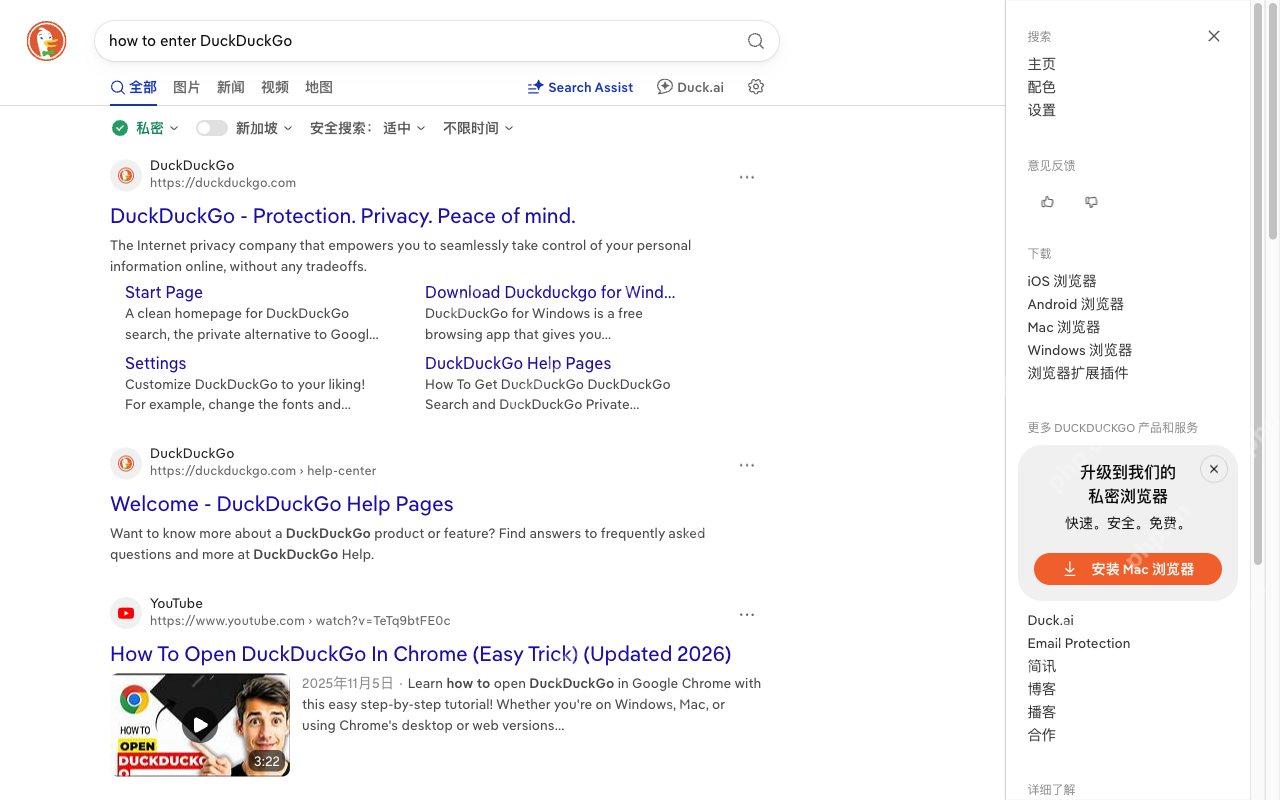
Task: Expand the 私密 privacy dropdown
Action: (x=146, y=128)
